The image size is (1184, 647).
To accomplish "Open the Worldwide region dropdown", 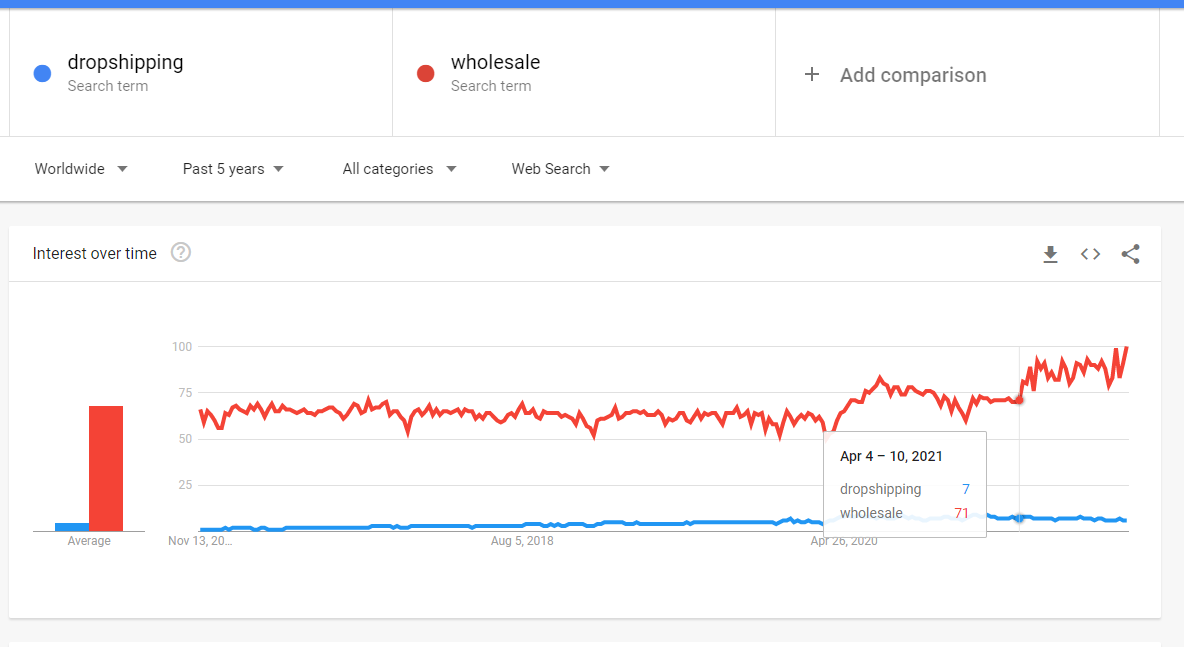I will coord(81,169).
